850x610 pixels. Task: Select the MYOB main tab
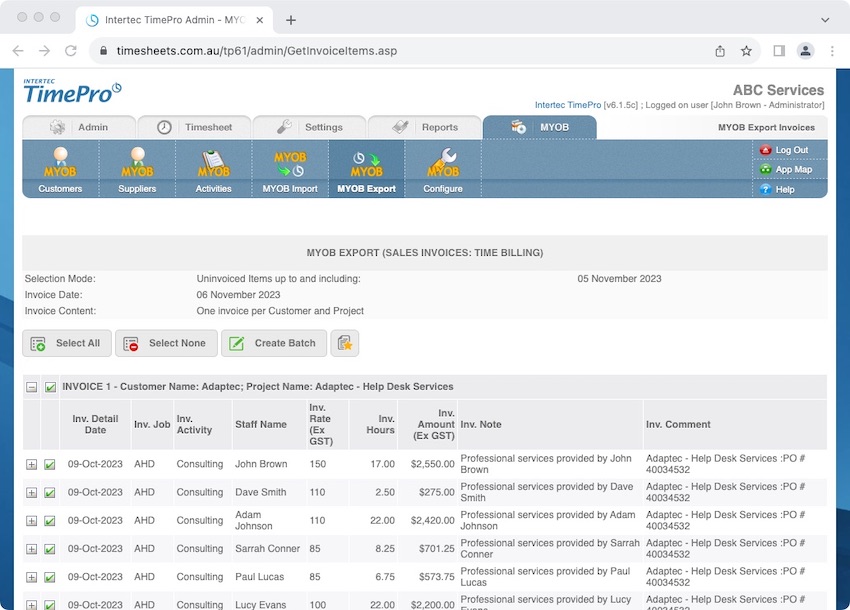click(x=540, y=127)
